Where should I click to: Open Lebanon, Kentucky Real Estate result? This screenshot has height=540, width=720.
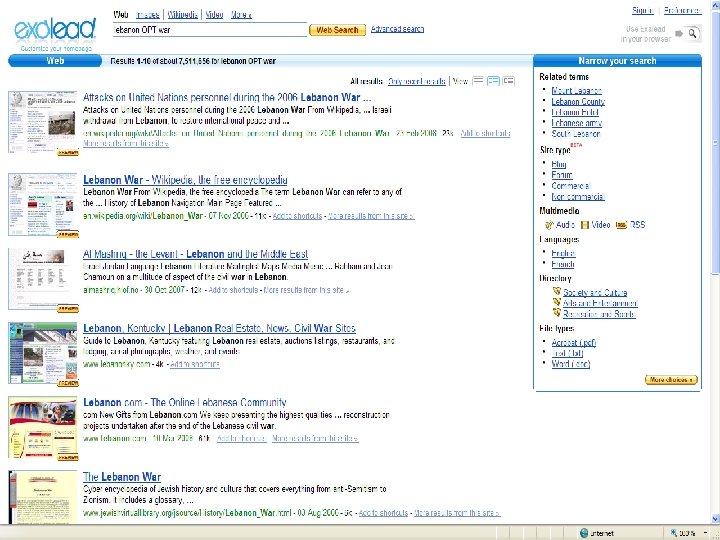click(x=219, y=328)
